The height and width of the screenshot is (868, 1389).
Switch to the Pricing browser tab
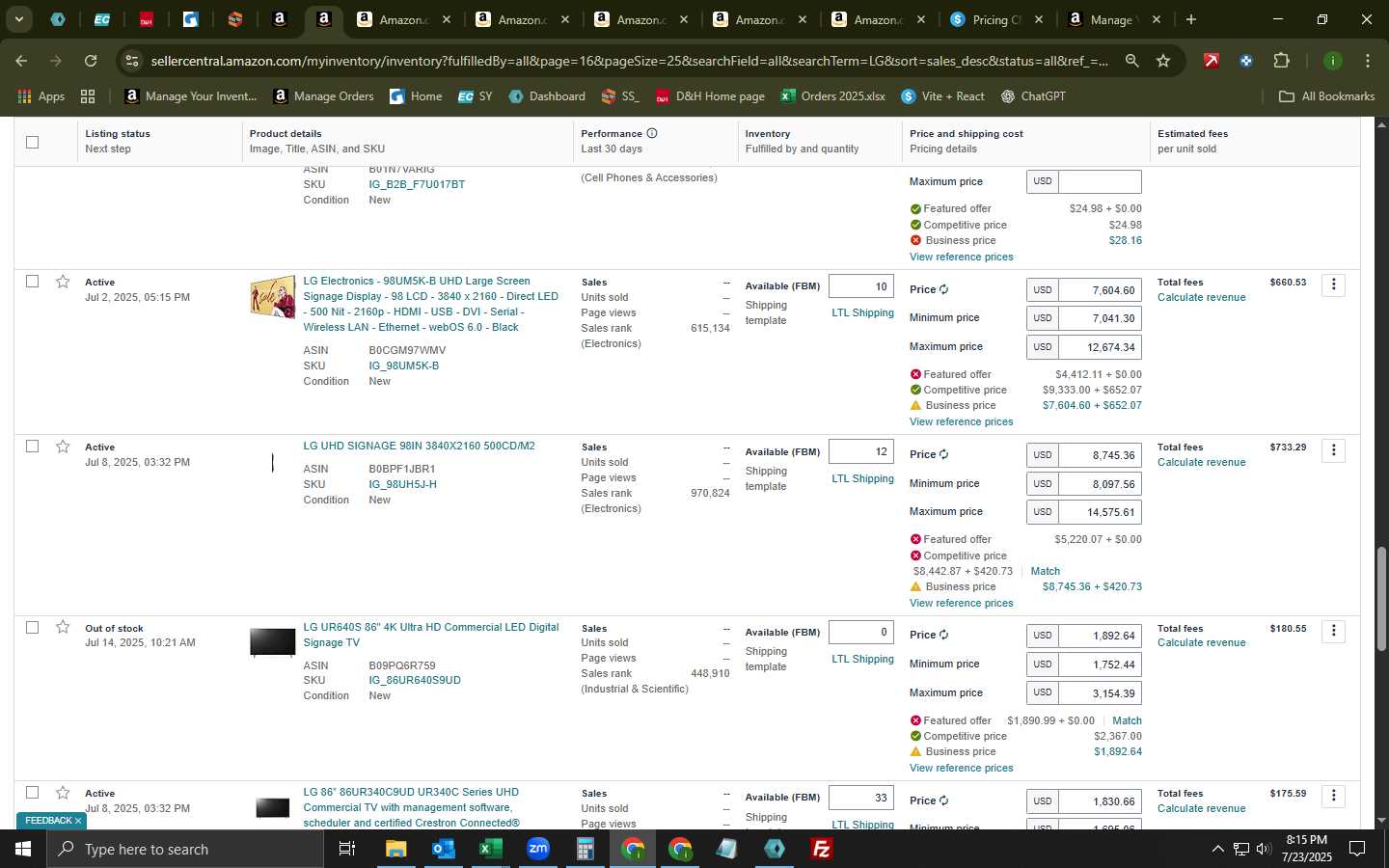coord(995,19)
